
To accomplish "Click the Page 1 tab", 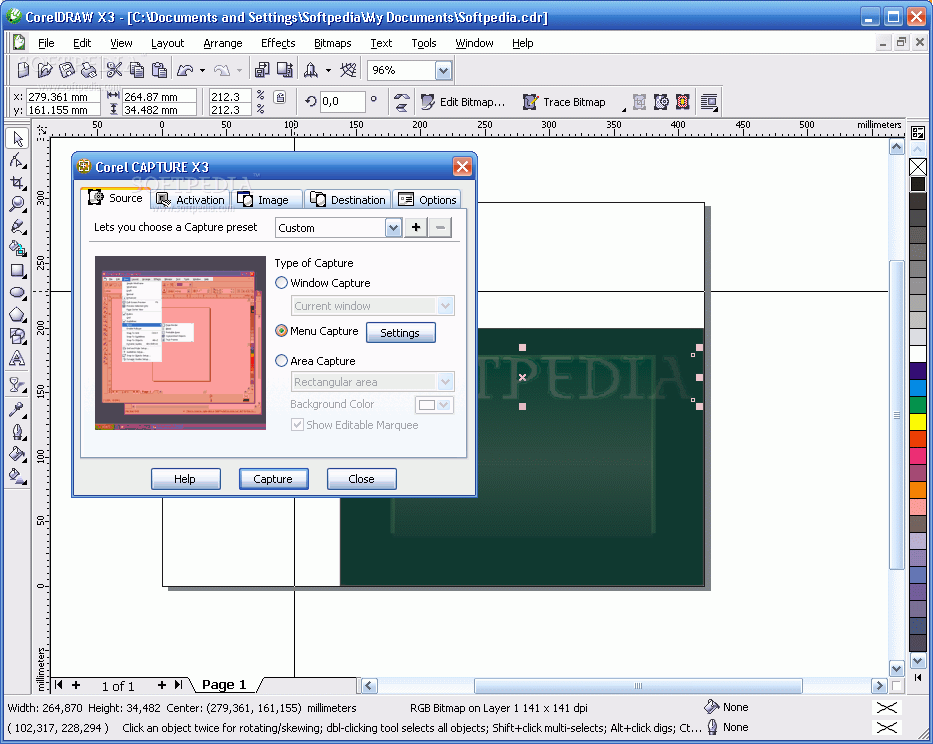I will (224, 685).
